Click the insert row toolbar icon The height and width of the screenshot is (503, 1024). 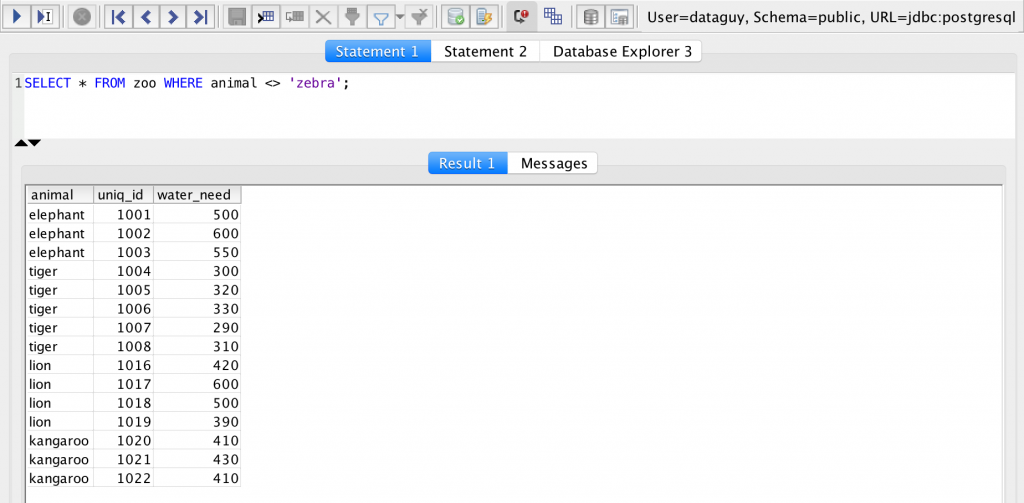[x=265, y=16]
